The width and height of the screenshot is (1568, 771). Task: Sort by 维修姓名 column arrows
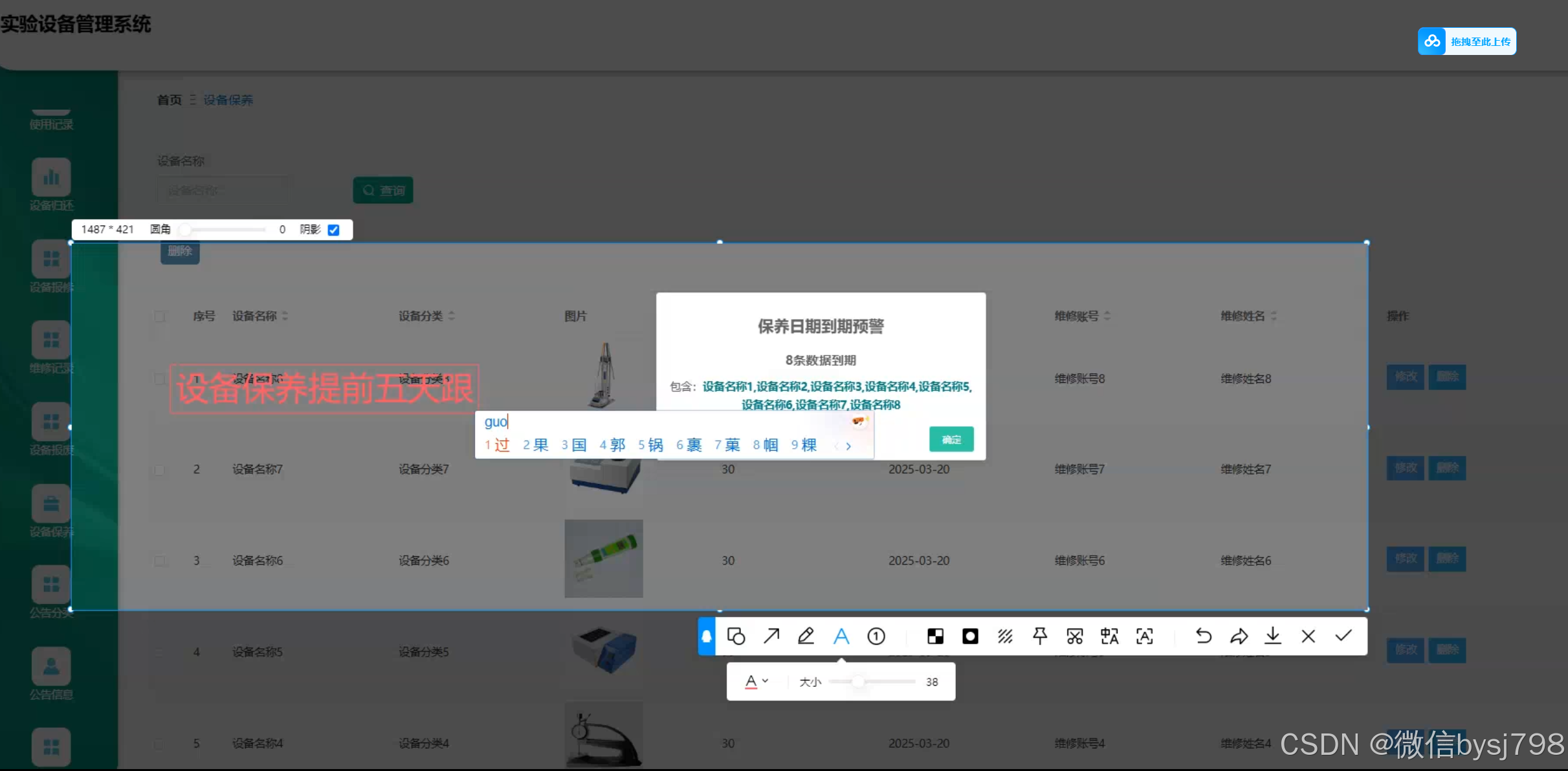pyautogui.click(x=1274, y=316)
